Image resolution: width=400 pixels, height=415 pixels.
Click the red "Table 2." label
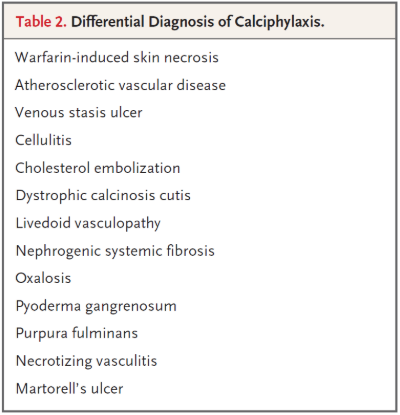pos(41,22)
